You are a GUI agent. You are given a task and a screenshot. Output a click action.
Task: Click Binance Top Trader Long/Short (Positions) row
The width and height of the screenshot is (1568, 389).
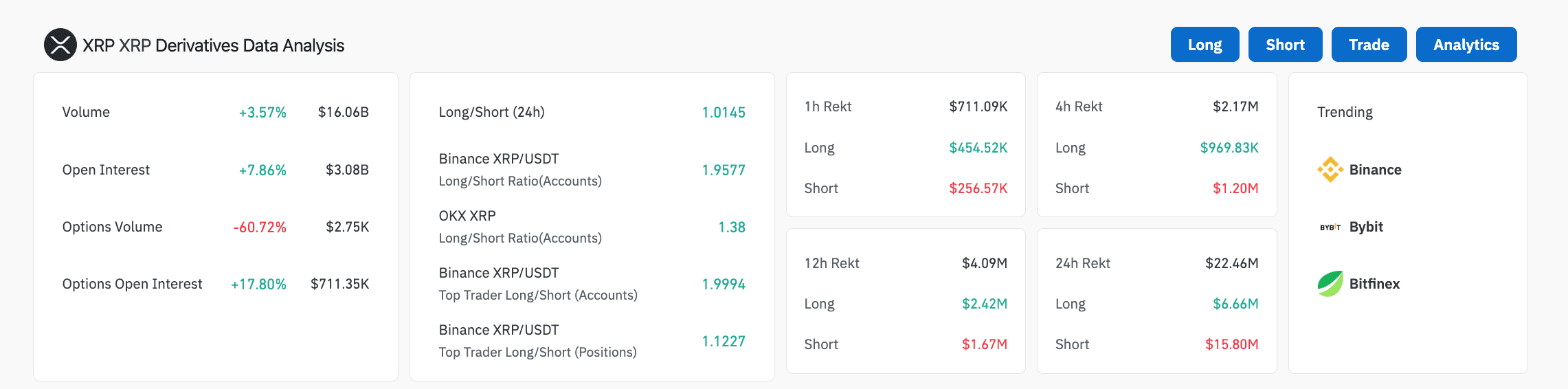click(592, 341)
